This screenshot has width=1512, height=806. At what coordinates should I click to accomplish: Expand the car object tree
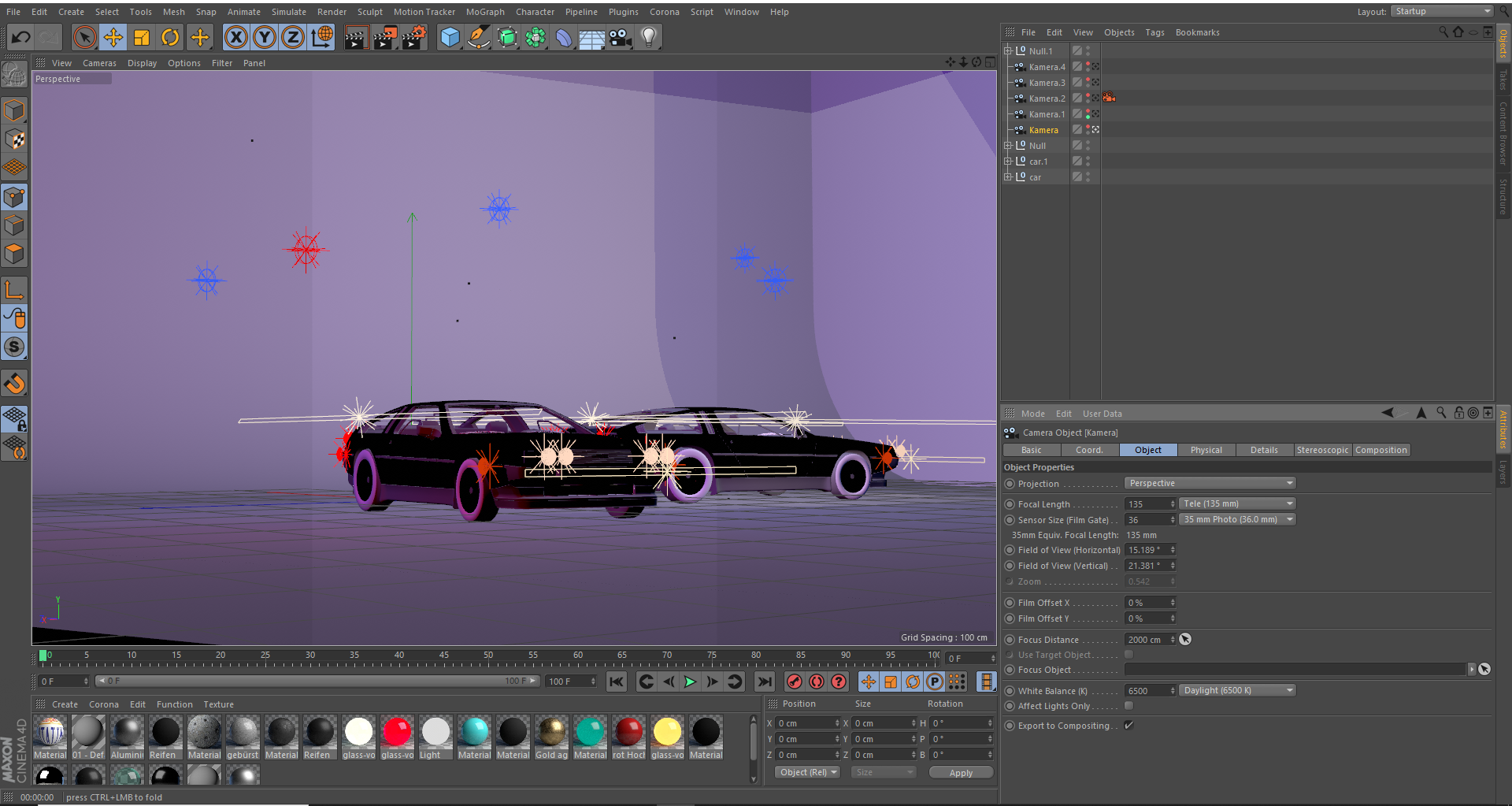1007,176
